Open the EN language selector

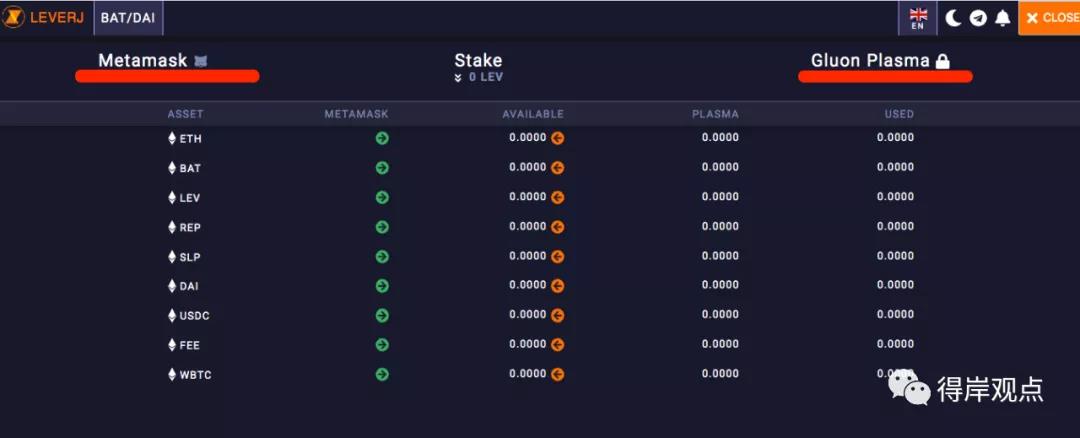click(917, 18)
